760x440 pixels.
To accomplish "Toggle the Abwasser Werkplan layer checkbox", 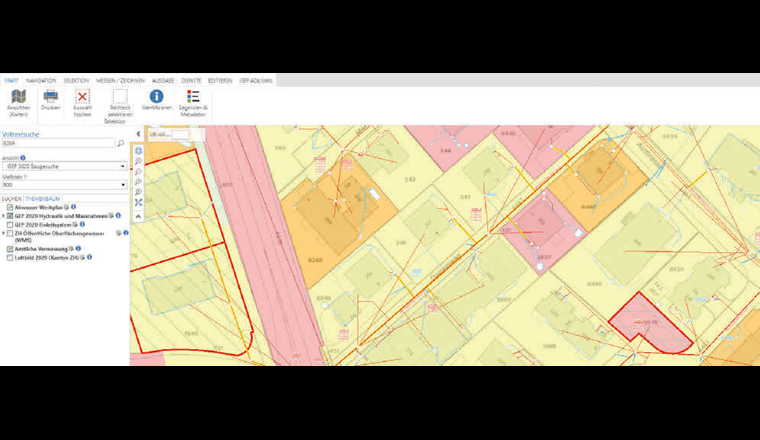I will point(10,207).
